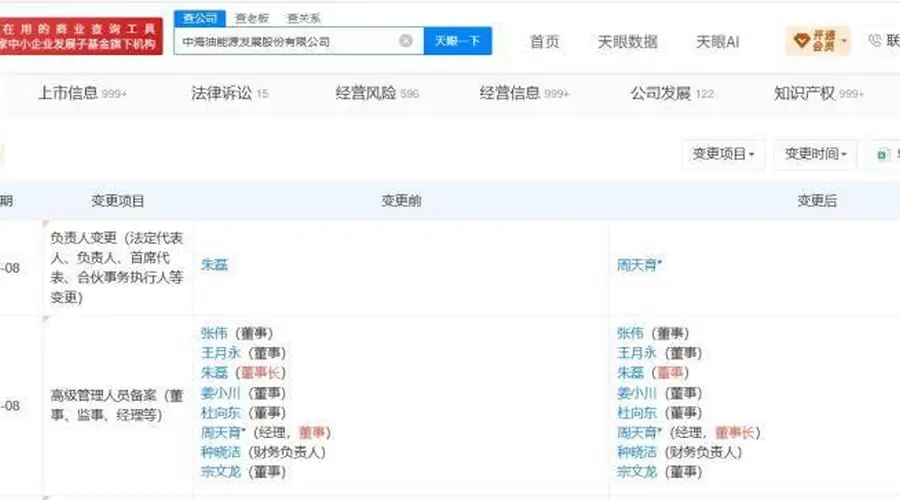Switch to the 查老板 tab
The height and width of the screenshot is (500, 900).
[252, 18]
